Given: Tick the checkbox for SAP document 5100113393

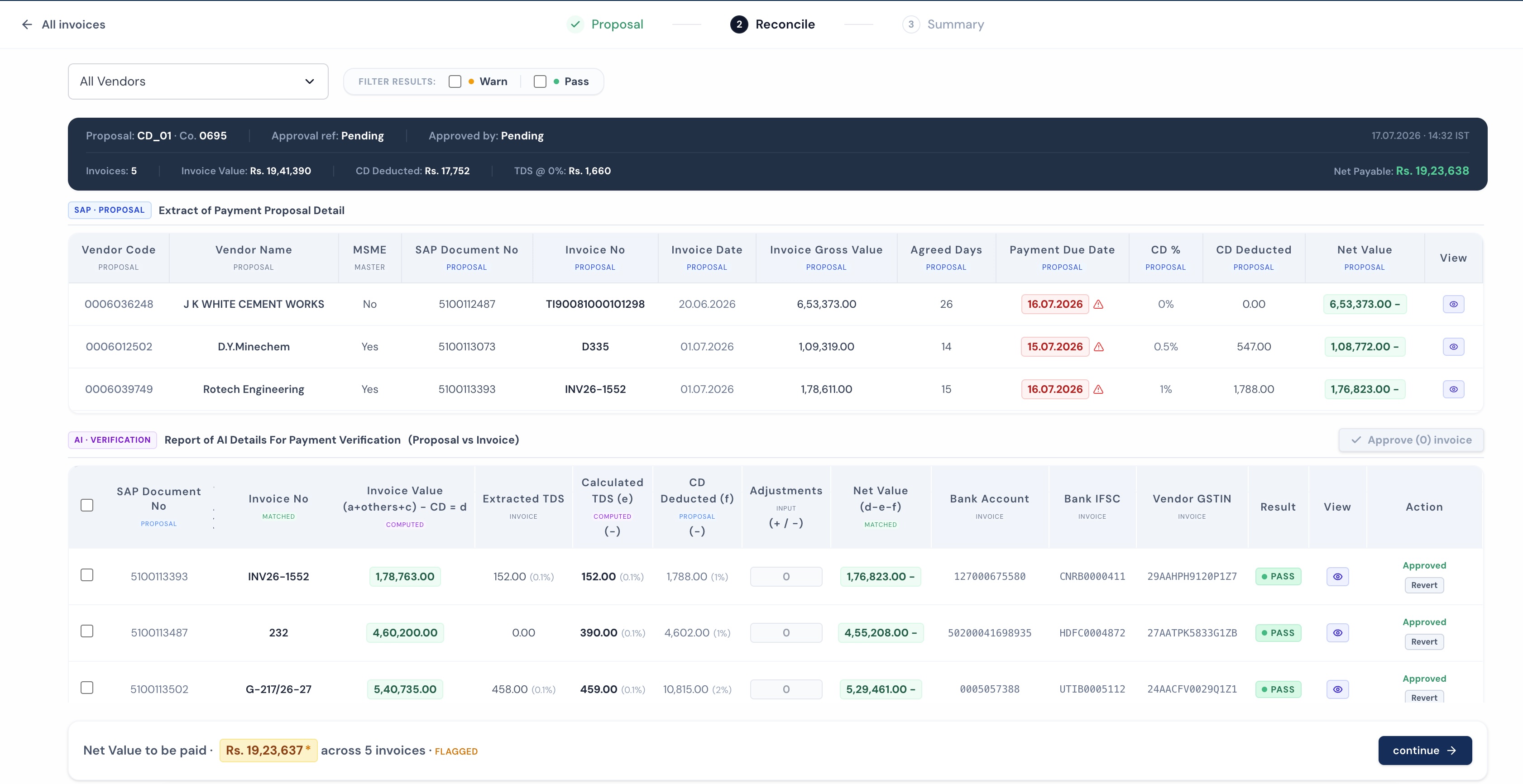Looking at the screenshot, I should point(87,575).
